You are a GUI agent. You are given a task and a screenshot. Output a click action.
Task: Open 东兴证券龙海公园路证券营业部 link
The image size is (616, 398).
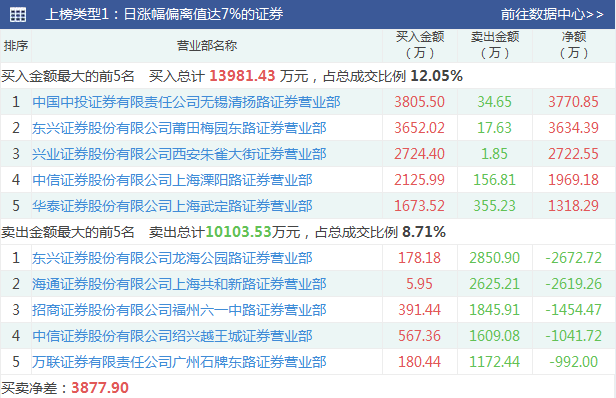(x=172, y=258)
